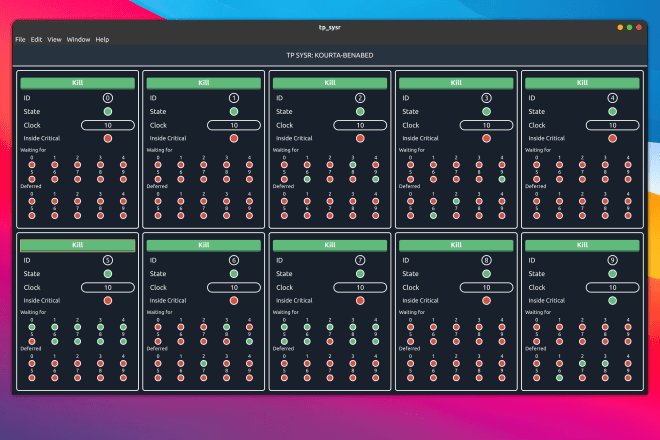
Task: Kill process 0
Action: tap(77, 83)
